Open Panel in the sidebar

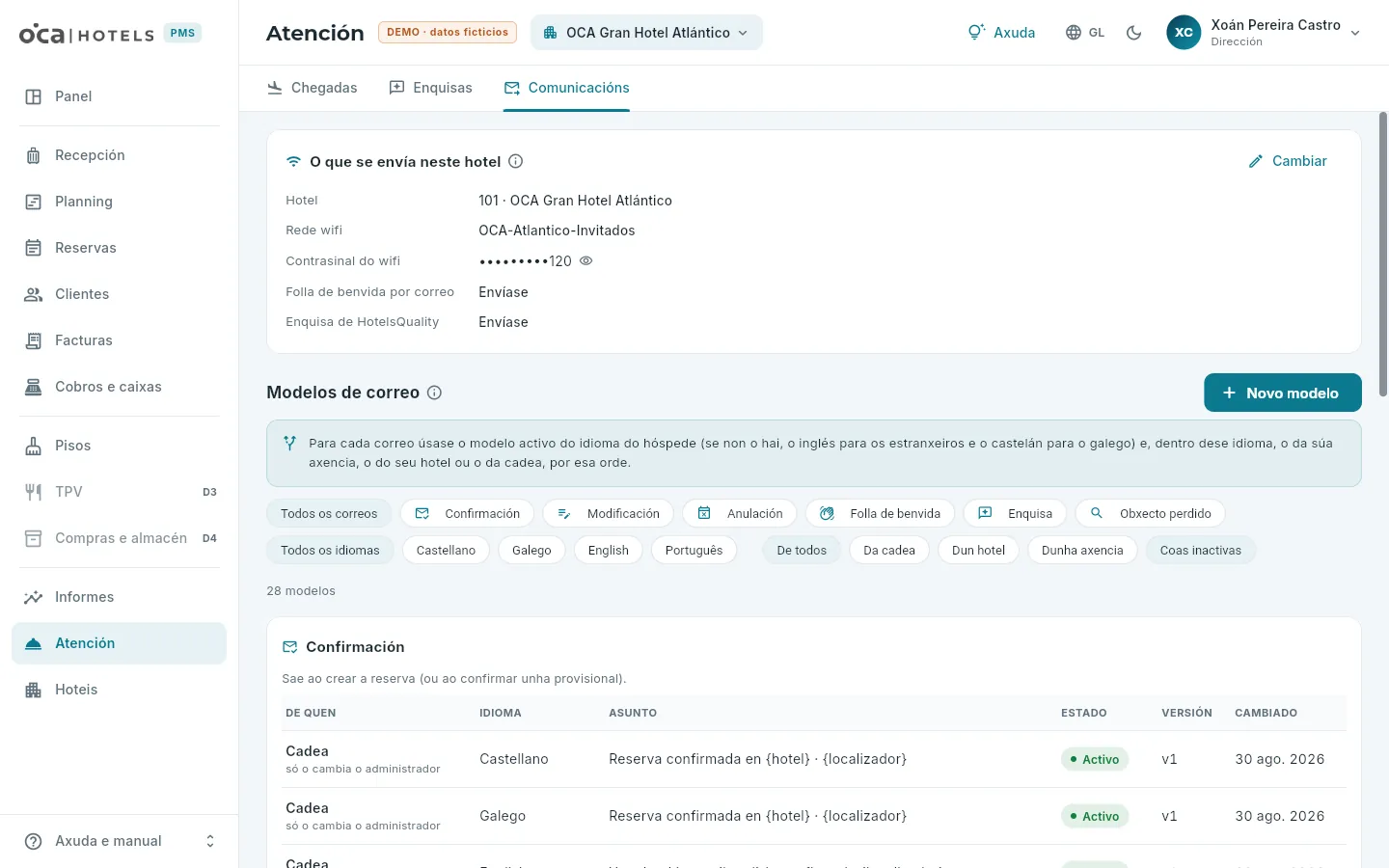click(x=119, y=96)
